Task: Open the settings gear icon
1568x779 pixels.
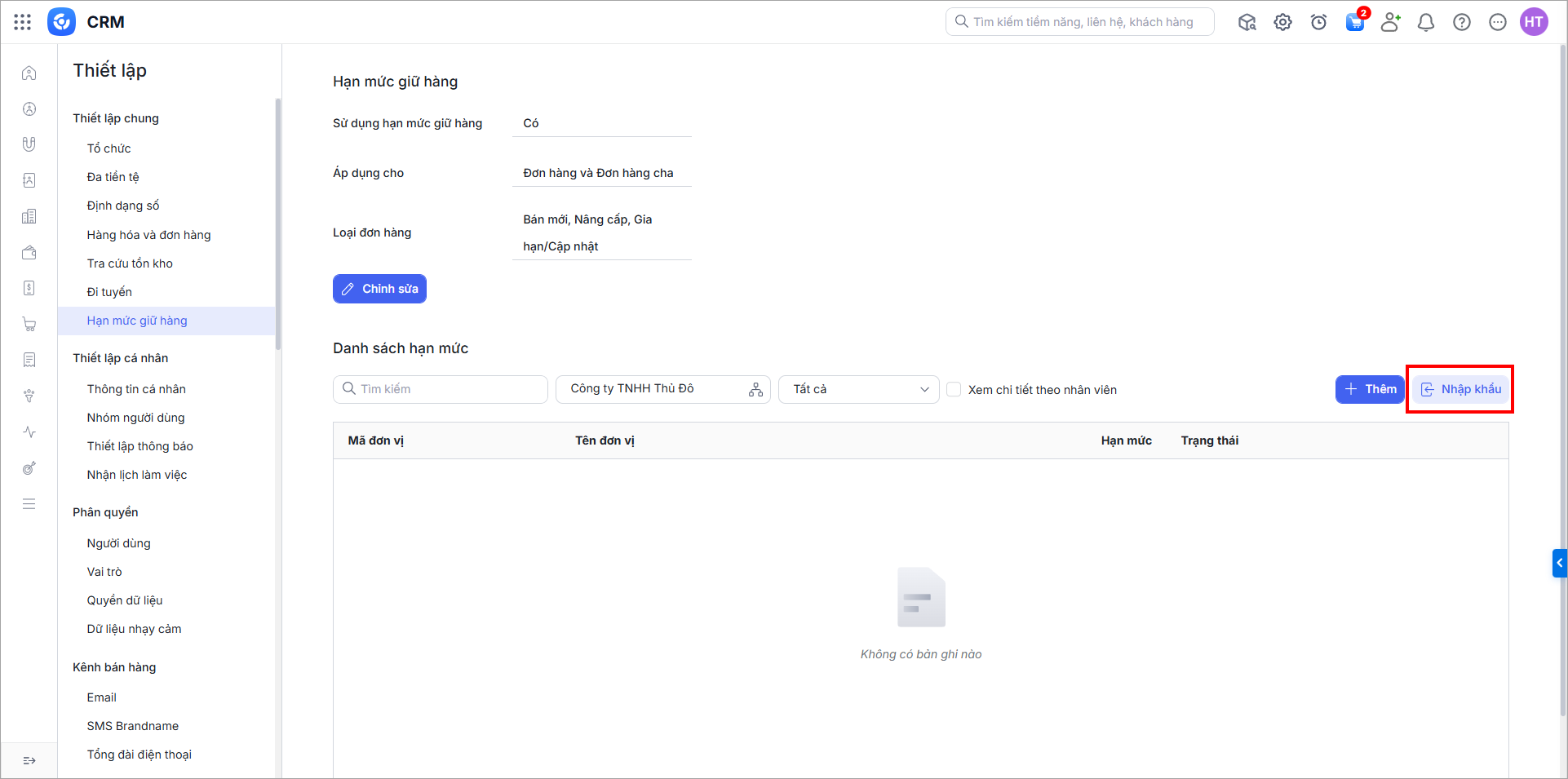Action: pyautogui.click(x=1282, y=22)
